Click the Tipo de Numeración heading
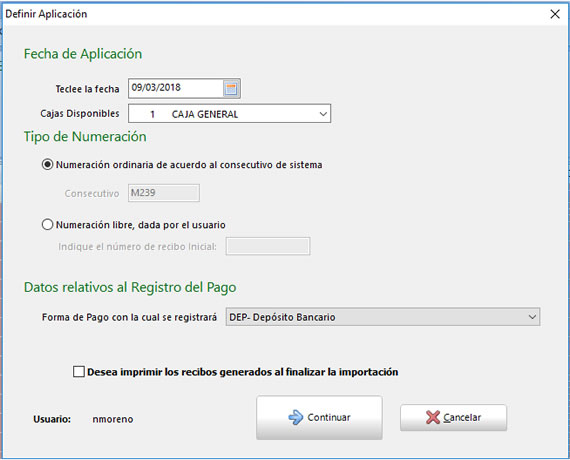The width and height of the screenshot is (570, 460). tap(85, 137)
